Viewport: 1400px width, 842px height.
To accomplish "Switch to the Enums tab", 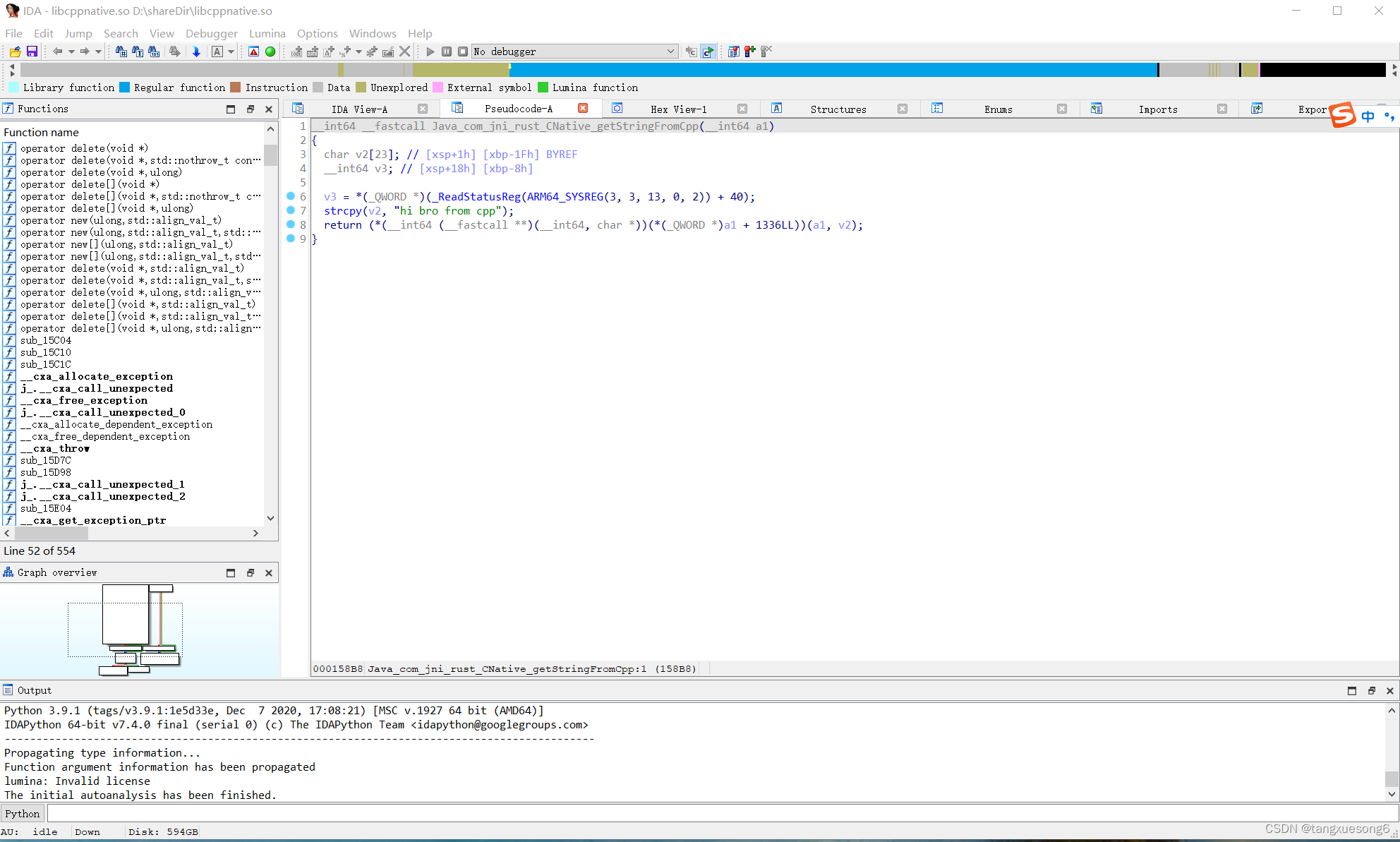I will [x=998, y=109].
